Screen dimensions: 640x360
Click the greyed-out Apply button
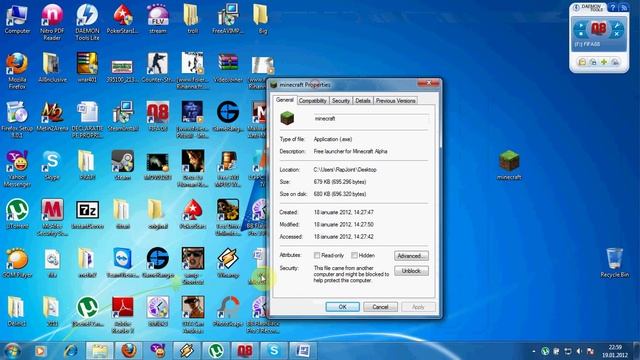coord(418,307)
